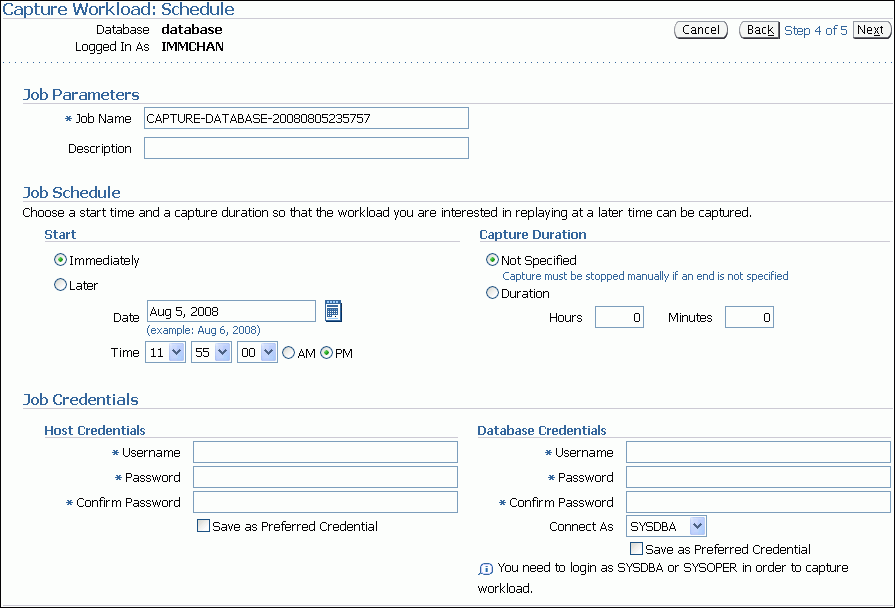Select the Later start option

[x=60, y=283]
